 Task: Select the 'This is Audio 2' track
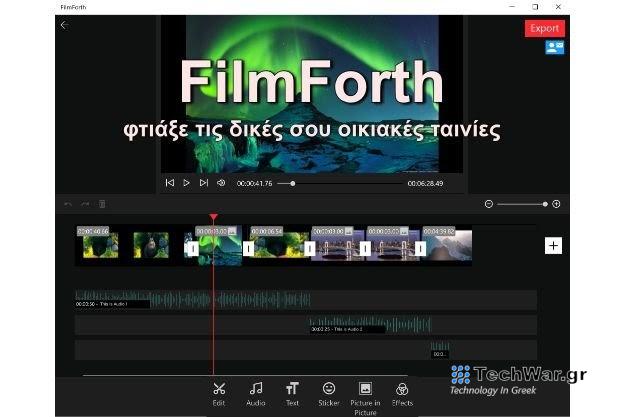coord(370,325)
